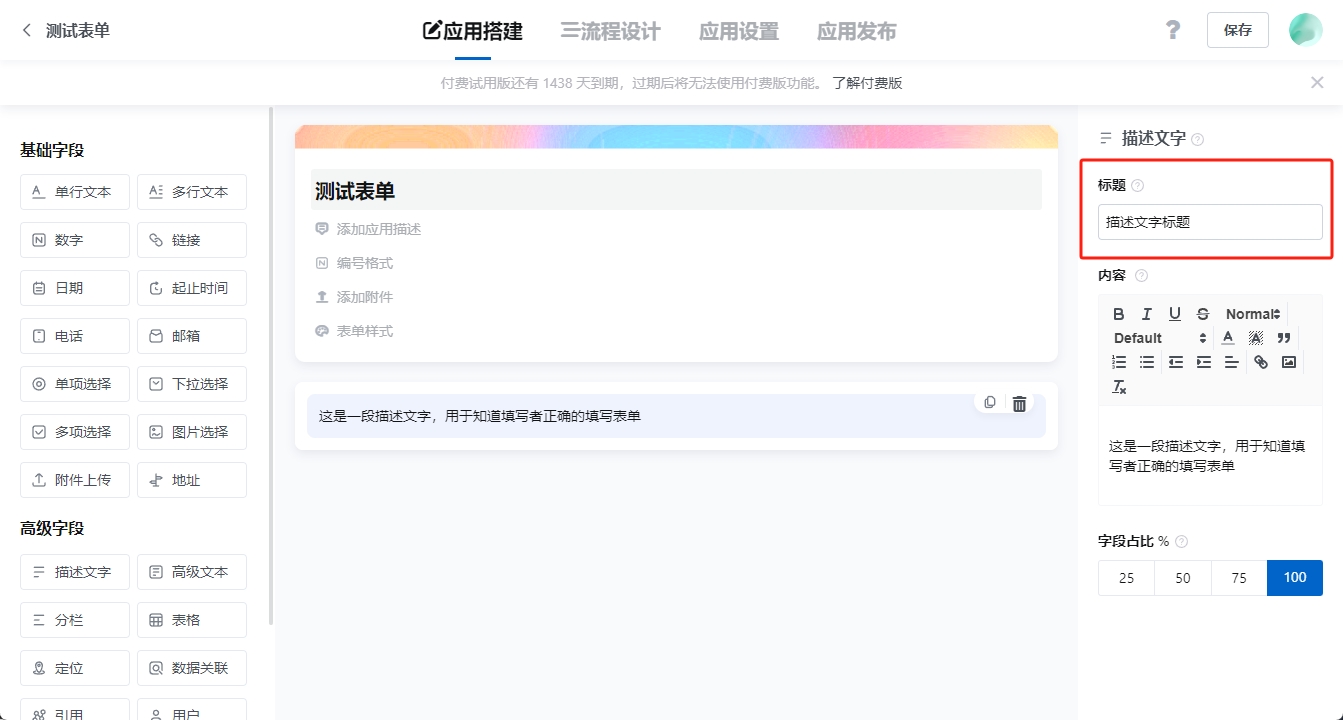Open the Normal text size dropdown
This screenshot has height=720, width=1343.
tap(1250, 313)
